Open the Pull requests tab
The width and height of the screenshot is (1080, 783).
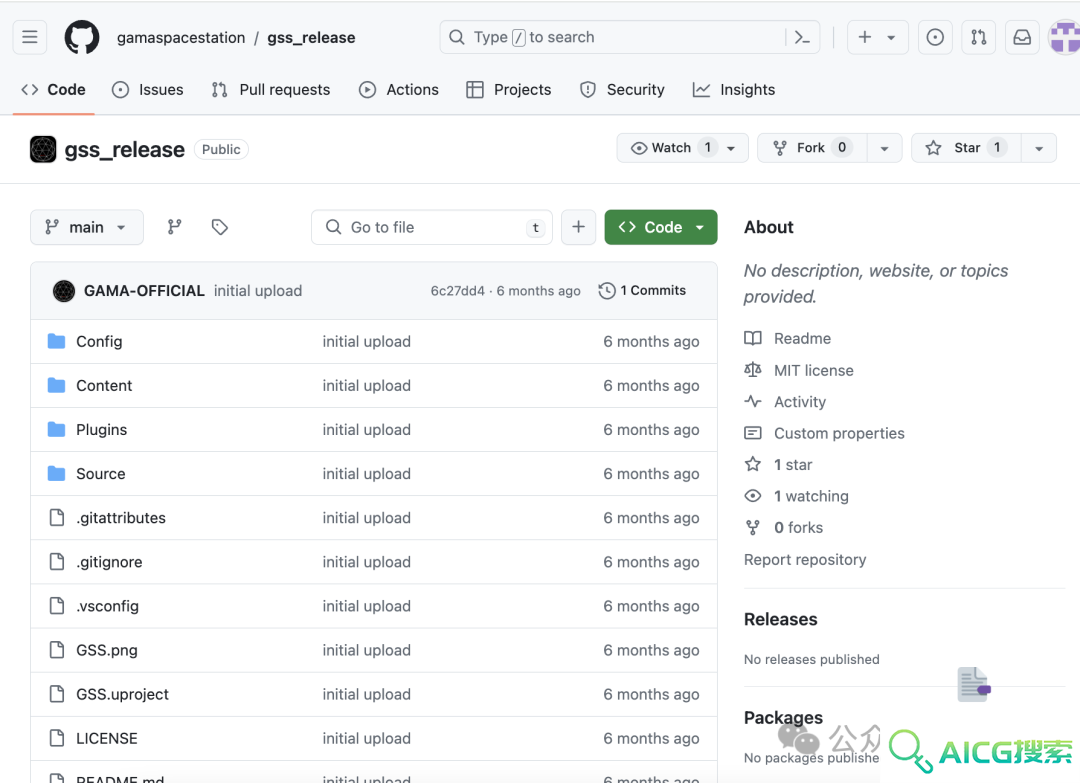pyautogui.click(x=271, y=90)
